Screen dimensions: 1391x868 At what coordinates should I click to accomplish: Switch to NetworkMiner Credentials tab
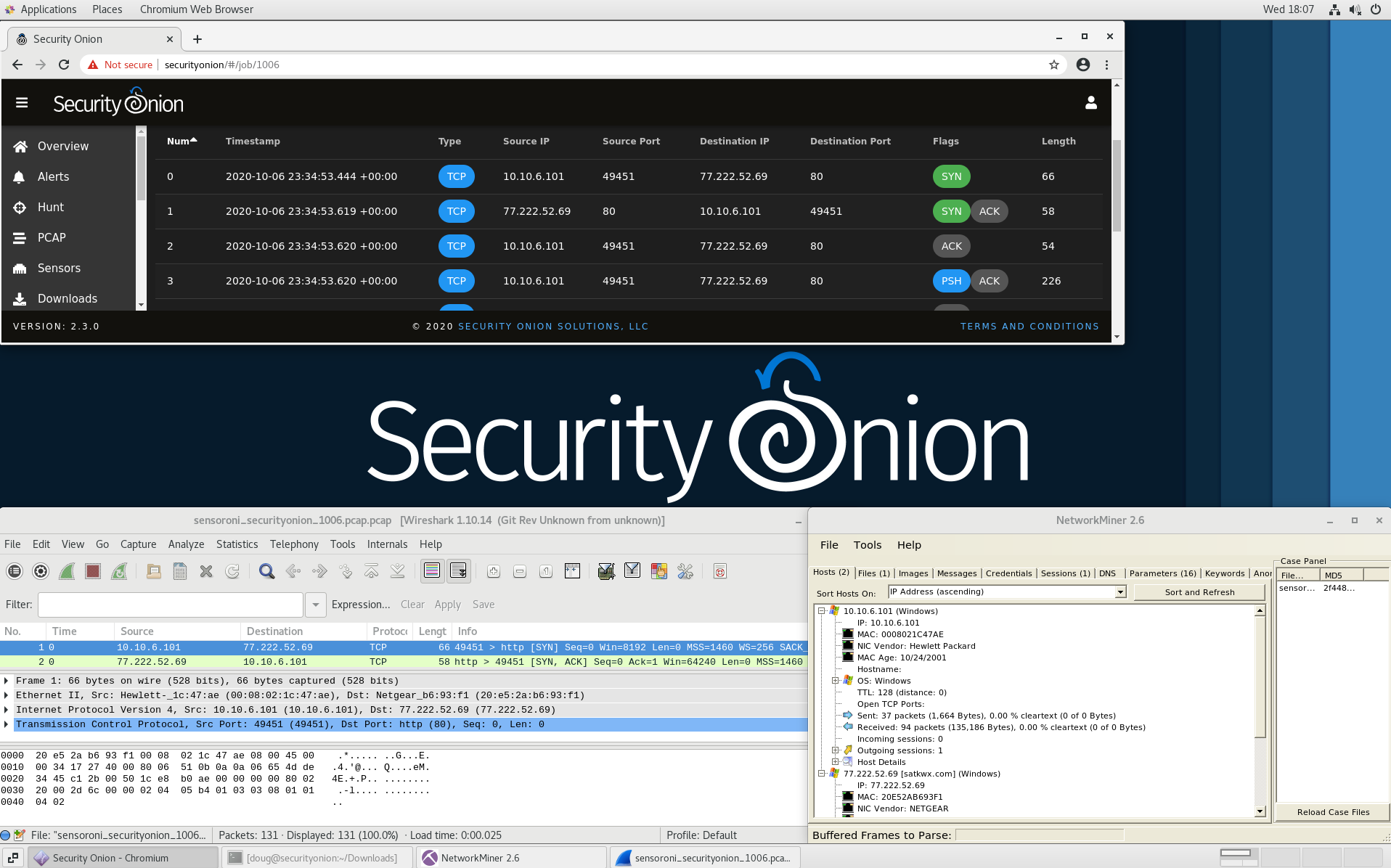[x=1008, y=573]
